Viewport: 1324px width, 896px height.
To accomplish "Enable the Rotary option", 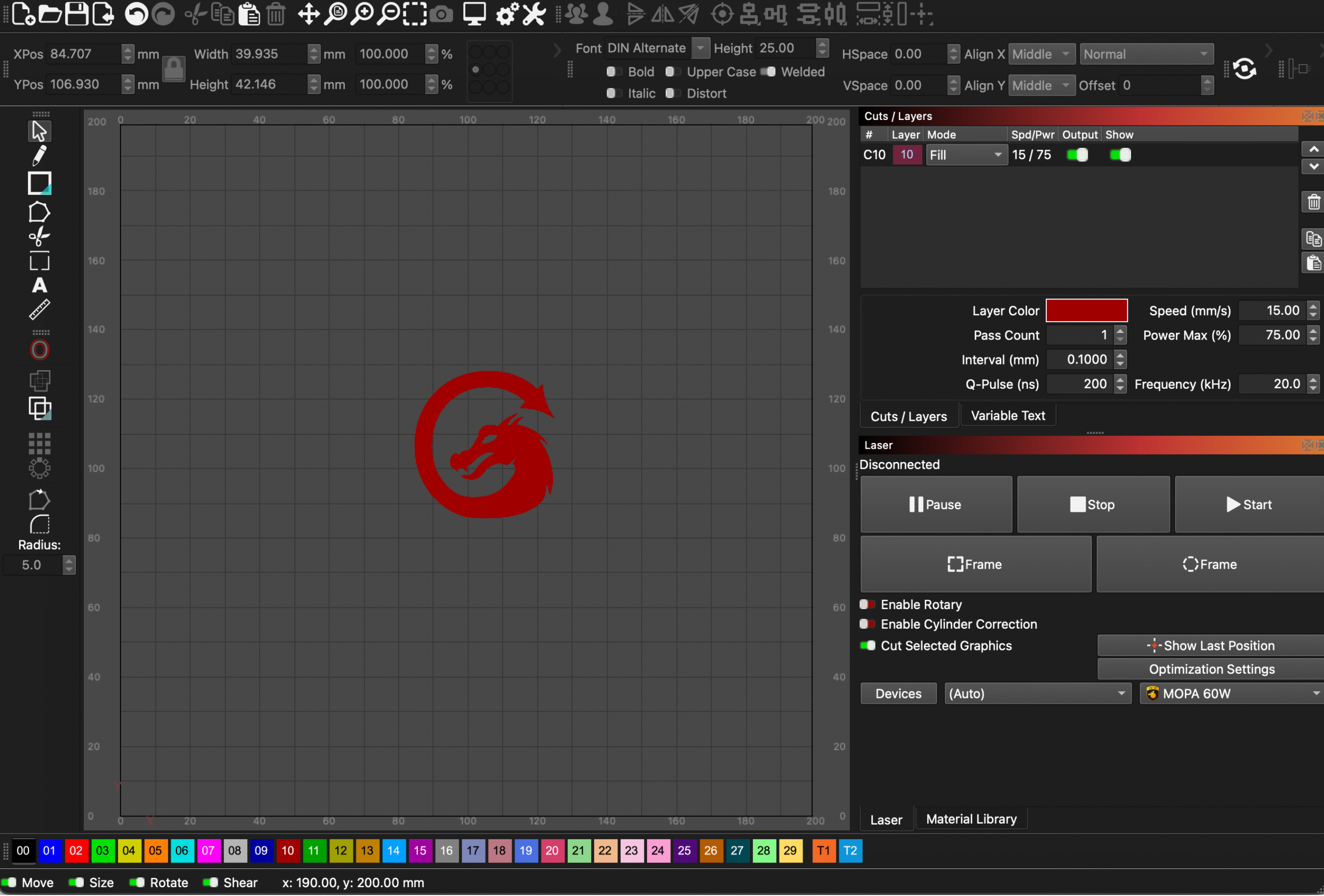I will click(x=868, y=604).
